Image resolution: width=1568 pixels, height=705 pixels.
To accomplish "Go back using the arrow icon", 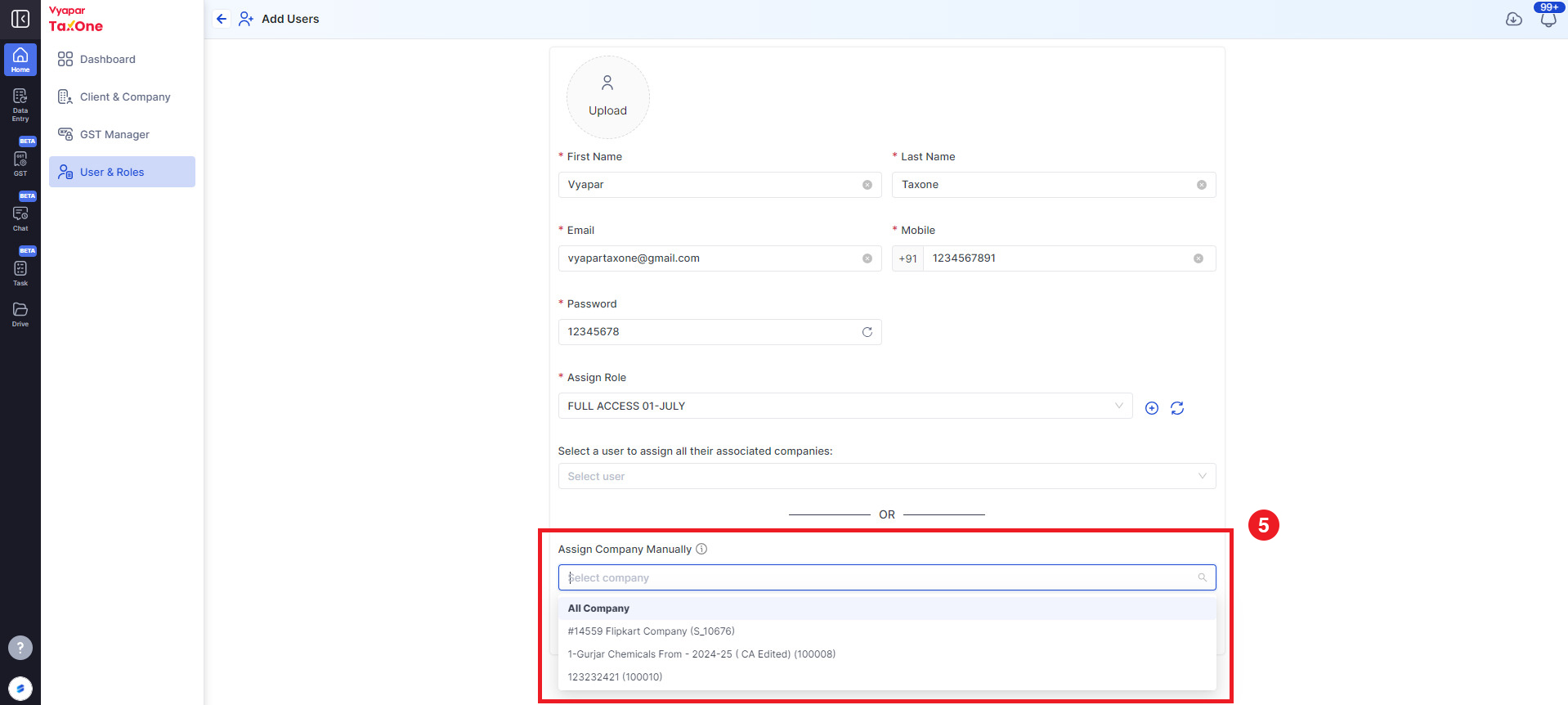I will (x=222, y=19).
